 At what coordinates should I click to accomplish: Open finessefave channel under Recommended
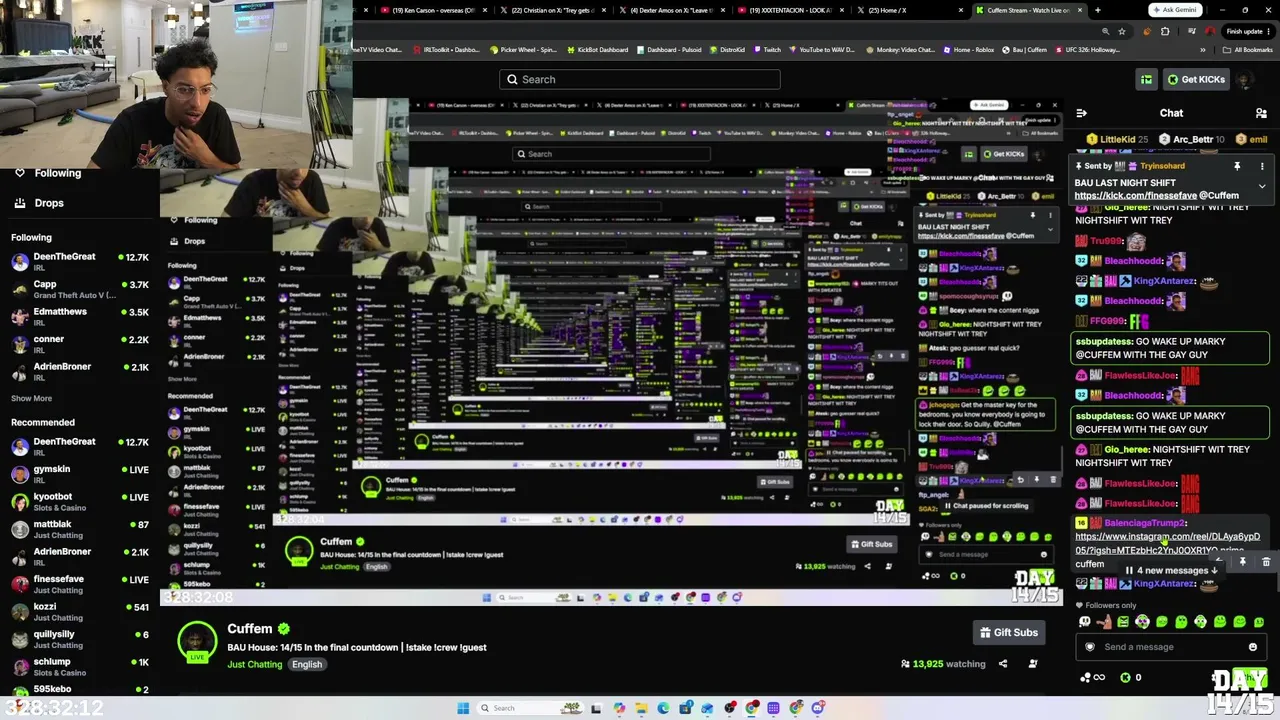[x=80, y=584]
